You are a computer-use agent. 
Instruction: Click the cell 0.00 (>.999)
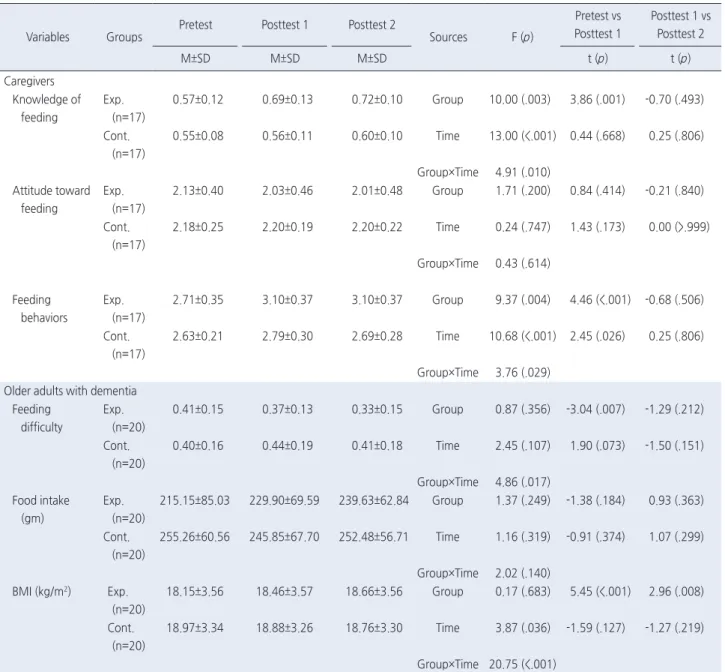click(x=679, y=227)
